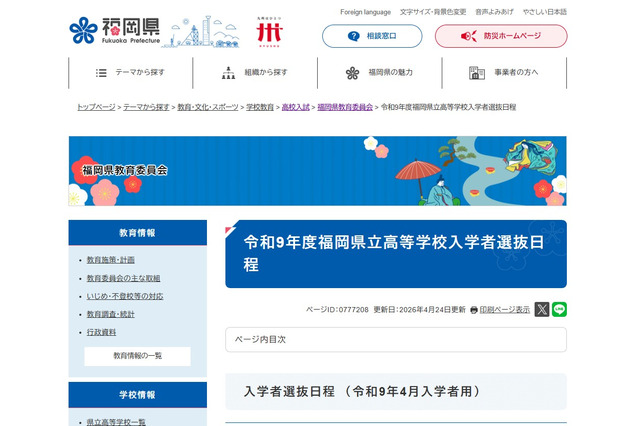This screenshot has width=640, height=426.
Task: Click 福岡県教育委員会 breadcrumb link
Action: (x=345, y=107)
